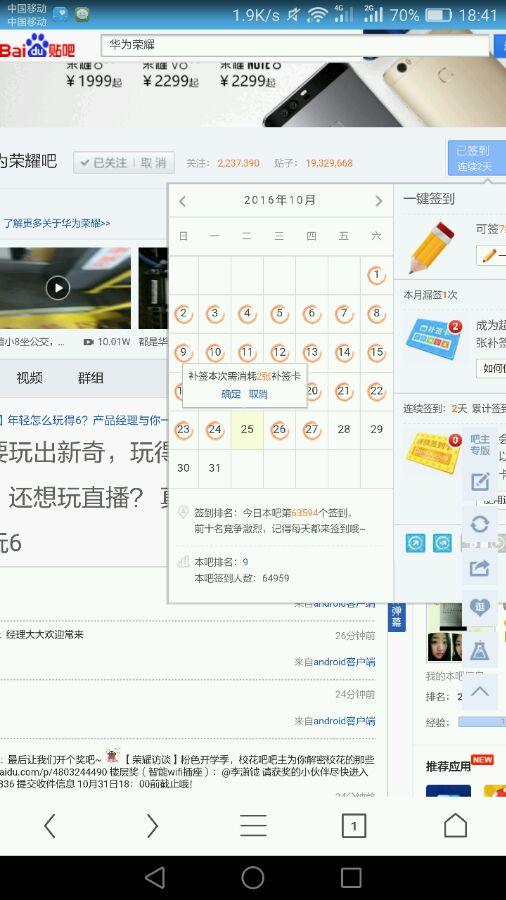Screen dimensions: 506x900
Task: Click the yellow consecutive sign-in card icon
Action: pos(434,452)
